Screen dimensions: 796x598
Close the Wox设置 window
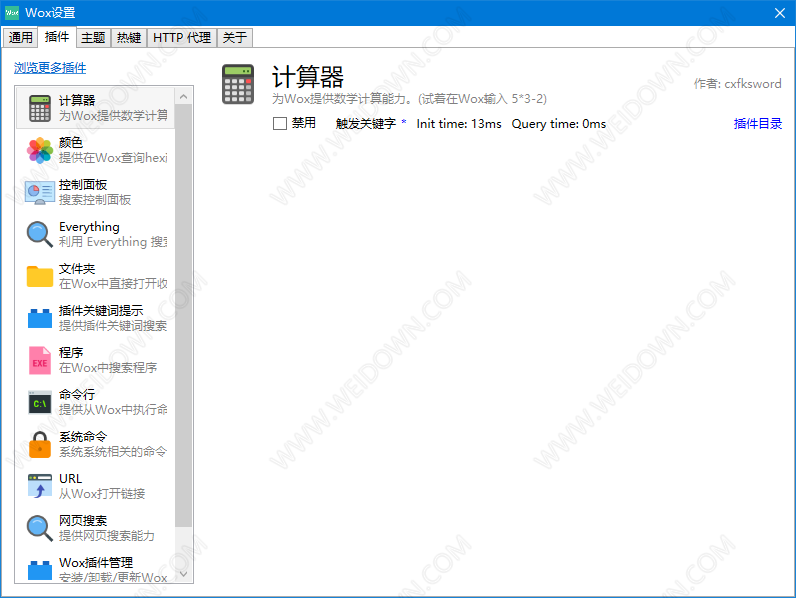[x=780, y=13]
